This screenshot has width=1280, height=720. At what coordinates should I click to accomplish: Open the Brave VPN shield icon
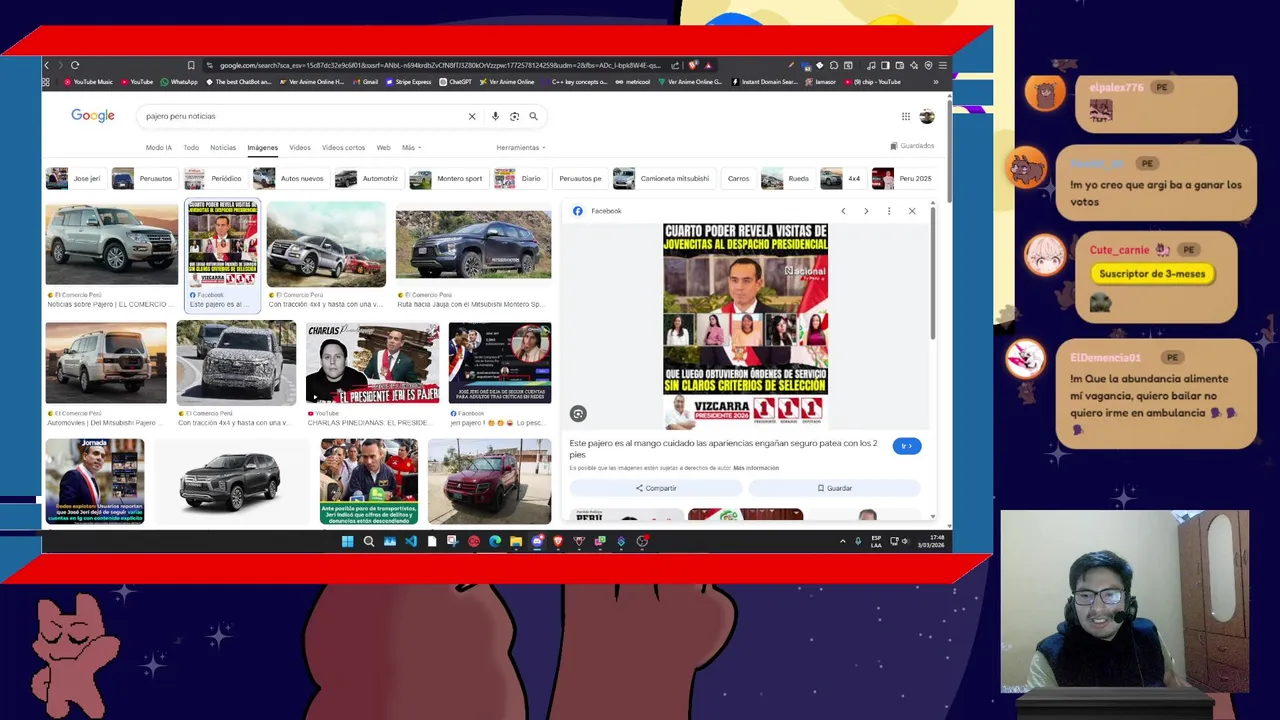point(928,65)
